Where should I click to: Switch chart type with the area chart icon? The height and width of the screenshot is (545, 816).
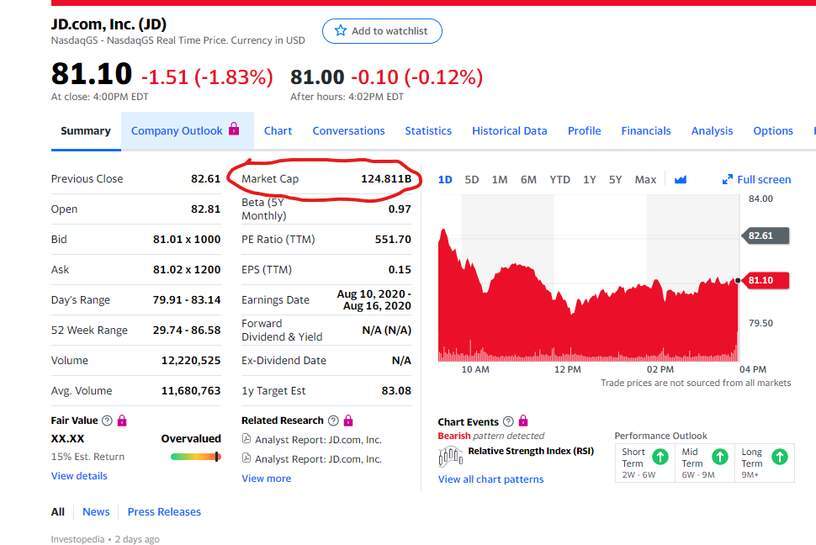point(680,180)
